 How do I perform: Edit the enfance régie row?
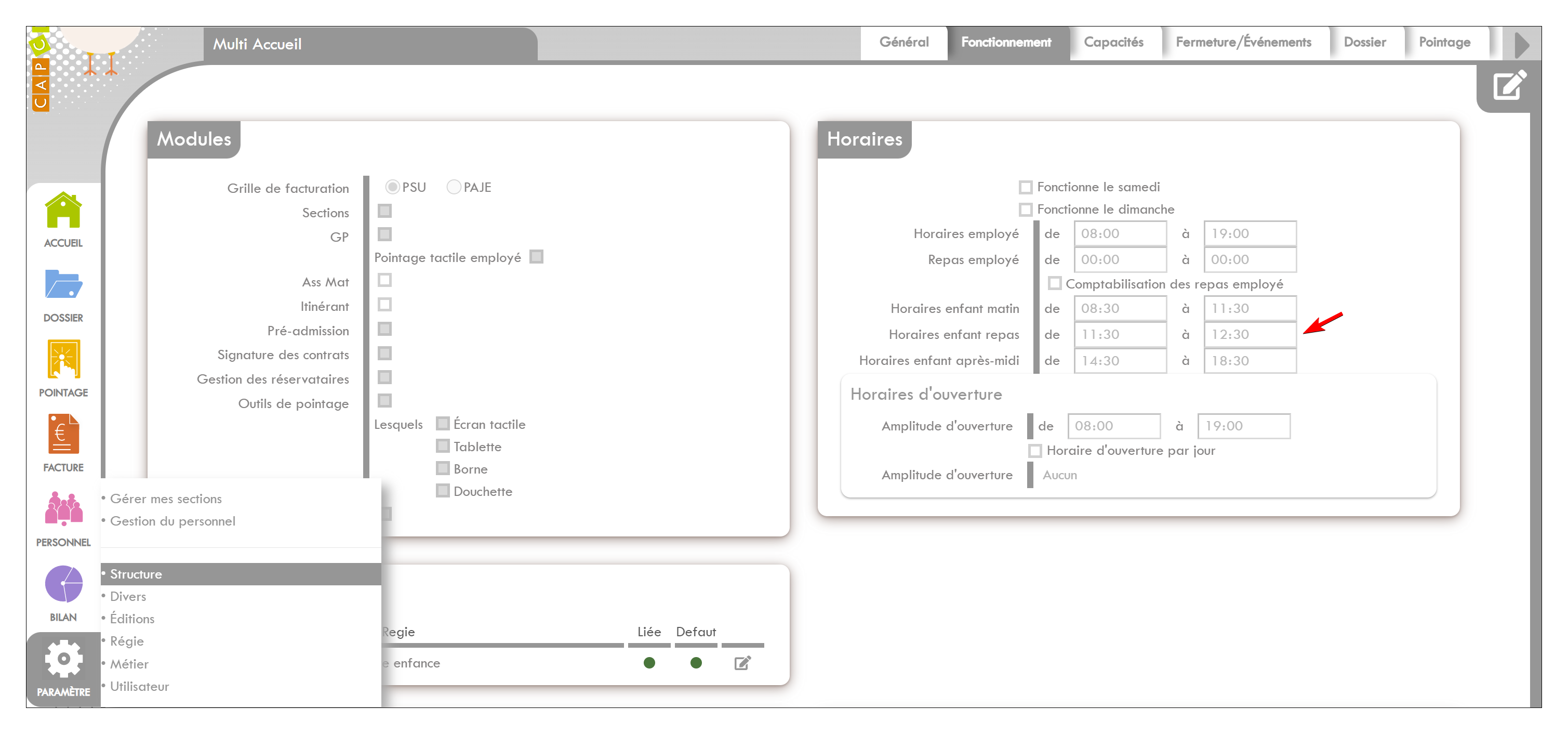tap(742, 663)
